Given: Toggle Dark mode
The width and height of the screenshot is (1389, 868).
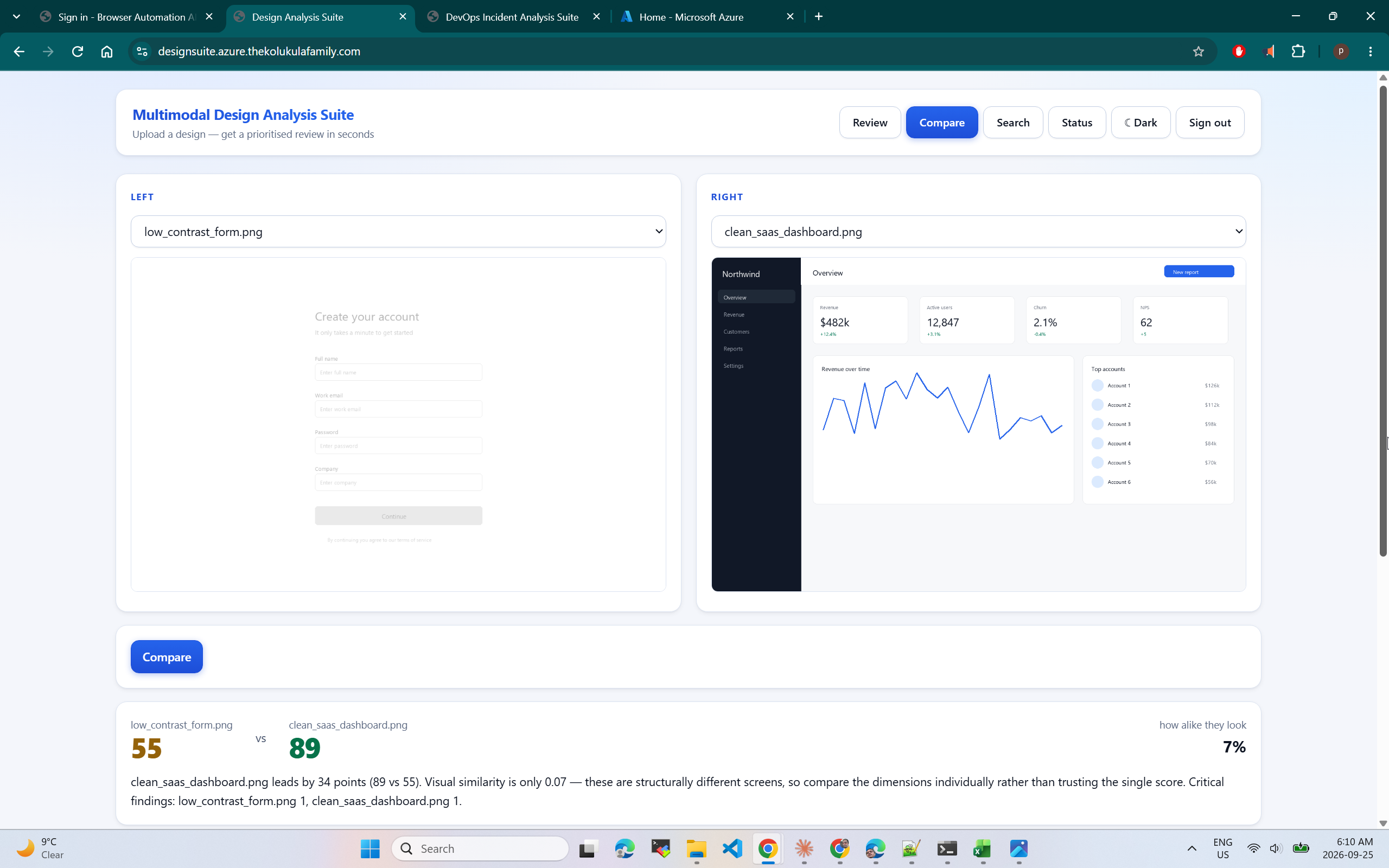Looking at the screenshot, I should (x=1140, y=122).
